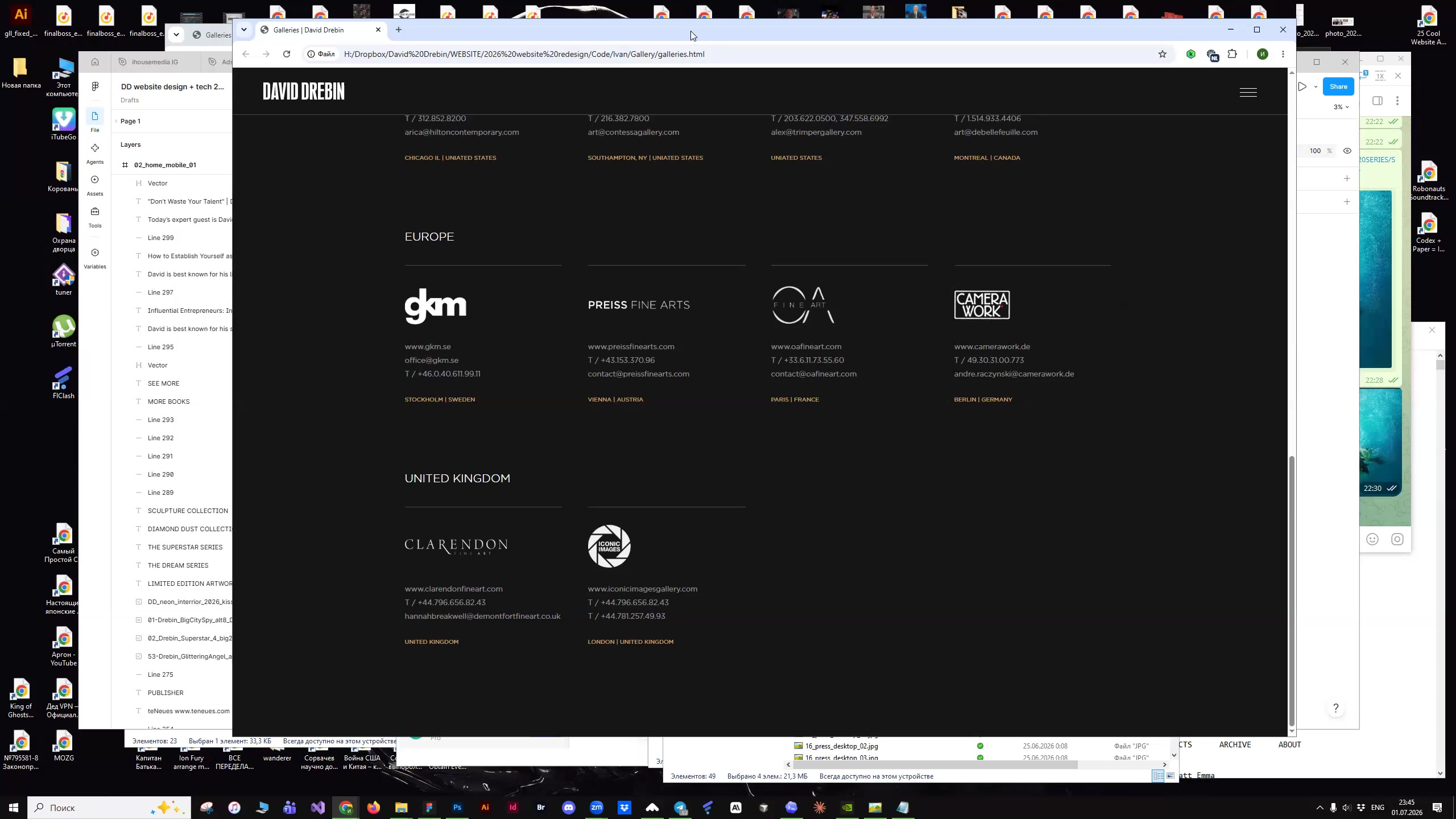Viewport: 1456px width, 819px height.
Task: Open the hamburger menu on David Drebin site
Action: pos(1248,92)
